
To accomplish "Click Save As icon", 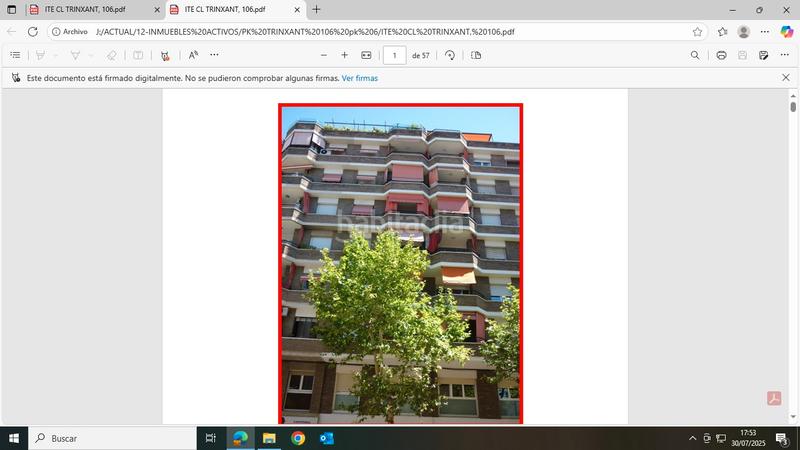I will point(763,55).
